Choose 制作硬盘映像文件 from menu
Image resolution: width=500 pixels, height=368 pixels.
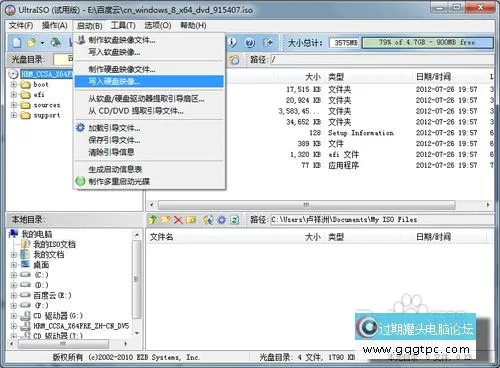pyautogui.click(x=149, y=69)
